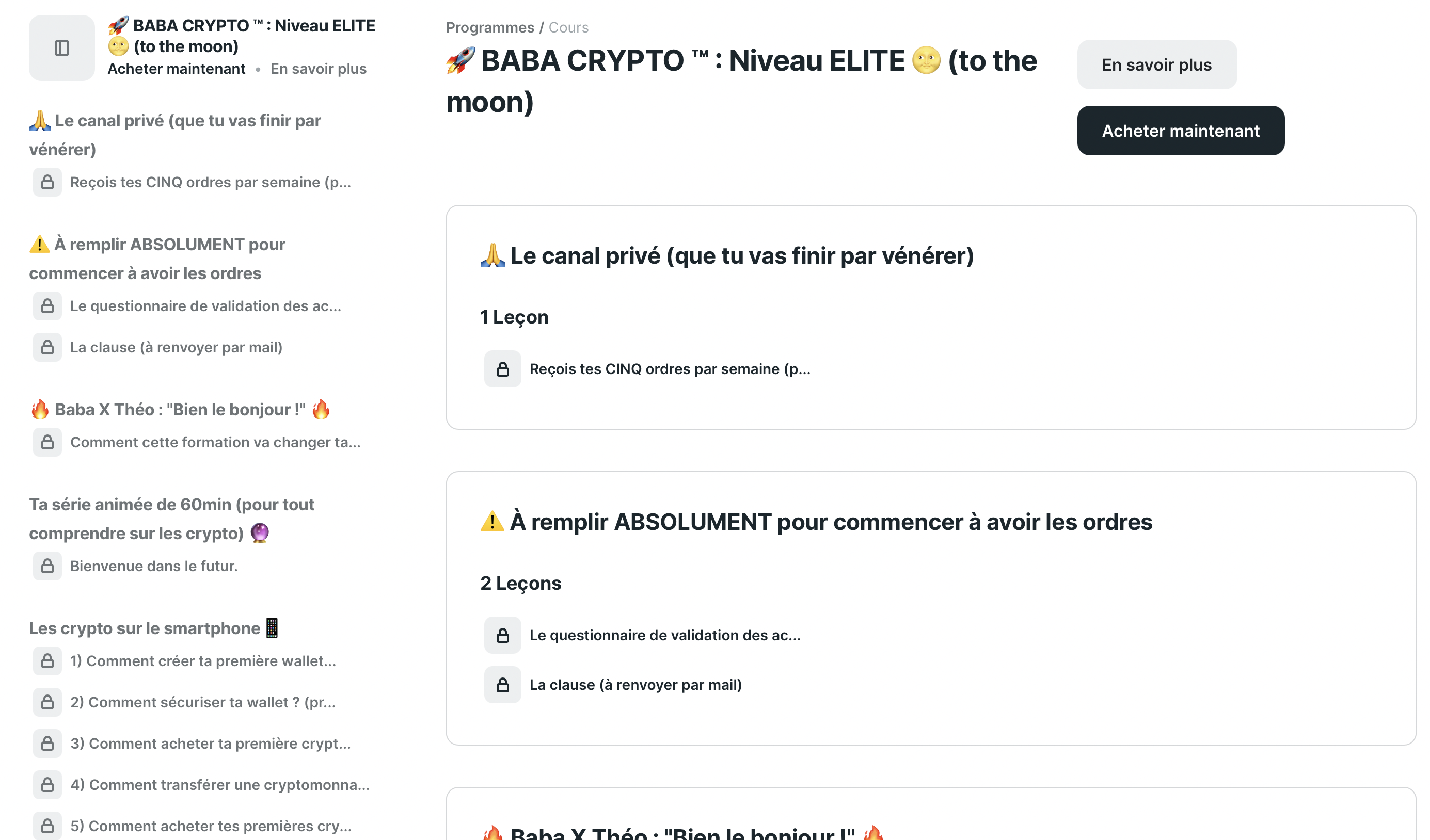Click 'Acheter maintenant' link in sidebar header

(177, 69)
